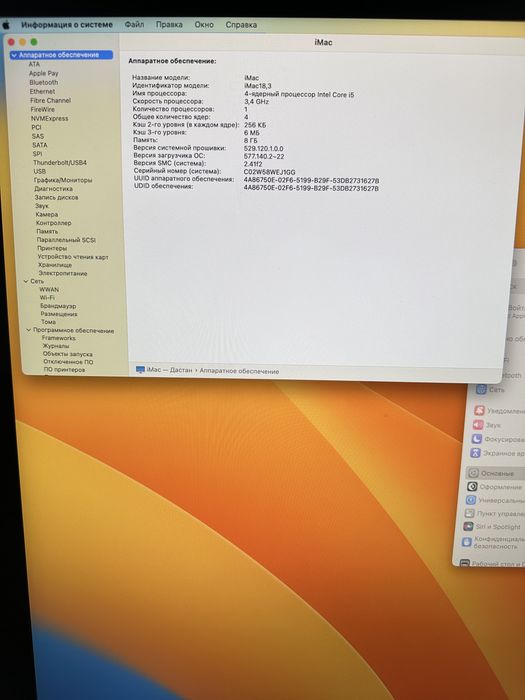Select Звук in the System Information sidebar

coord(42,206)
